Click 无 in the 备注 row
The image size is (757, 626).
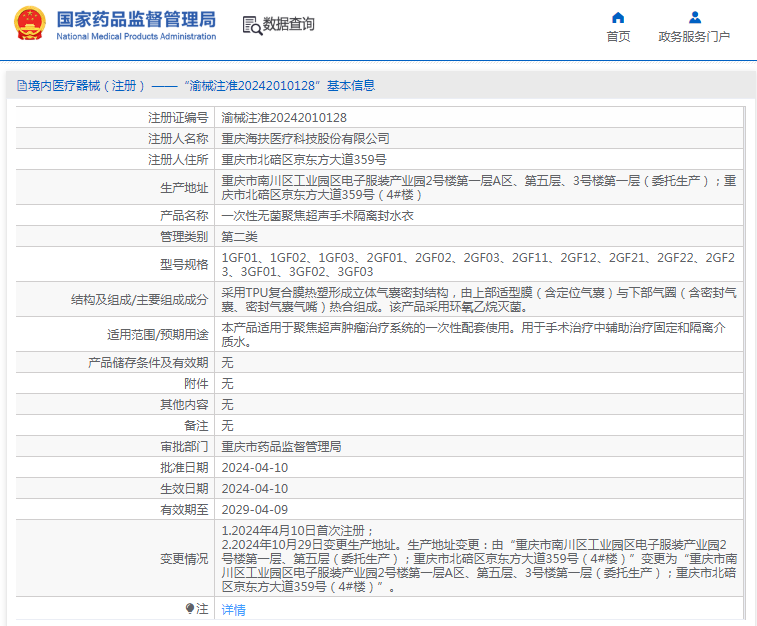(227, 425)
